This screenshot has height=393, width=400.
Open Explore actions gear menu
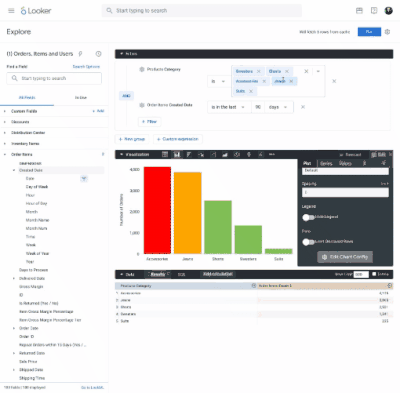tap(387, 32)
